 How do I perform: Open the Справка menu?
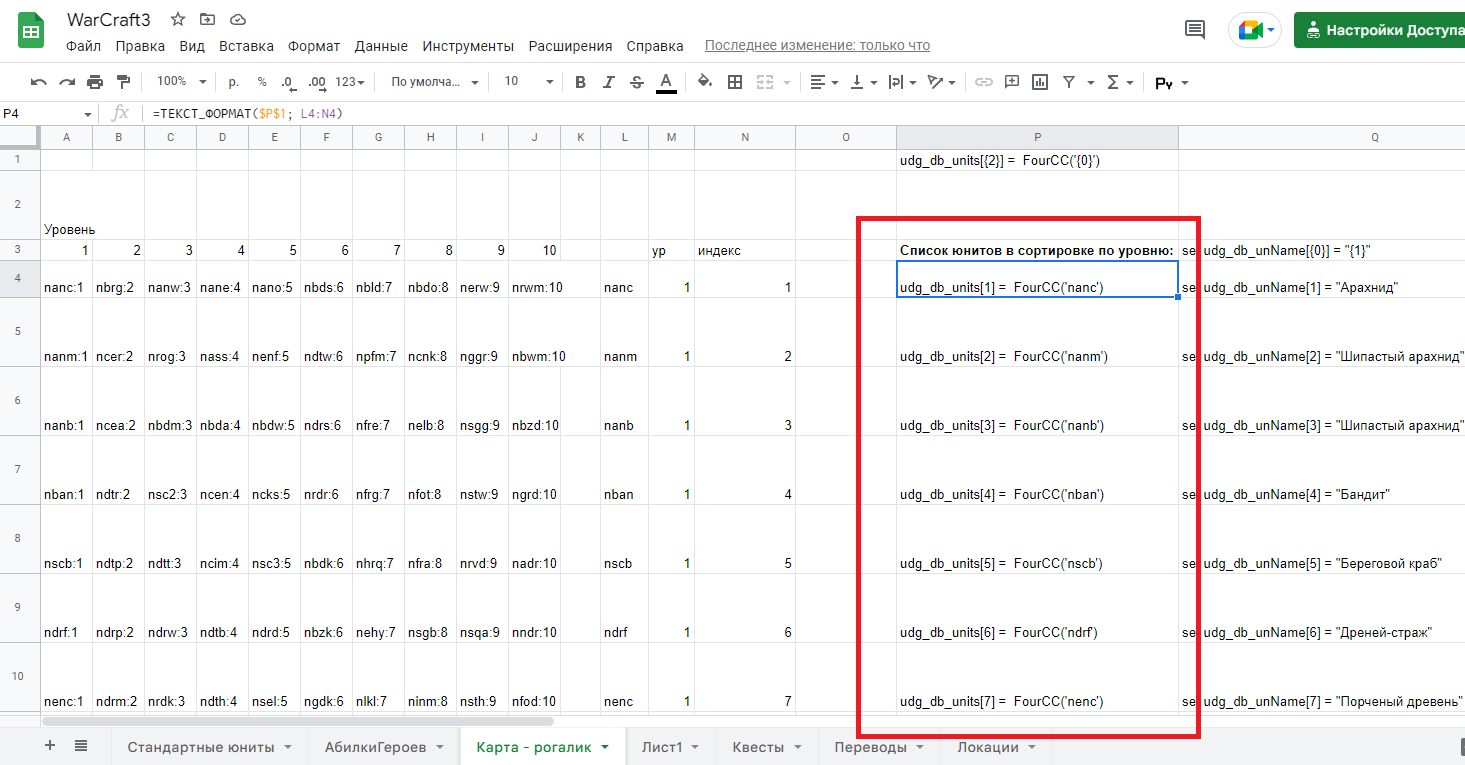click(655, 46)
